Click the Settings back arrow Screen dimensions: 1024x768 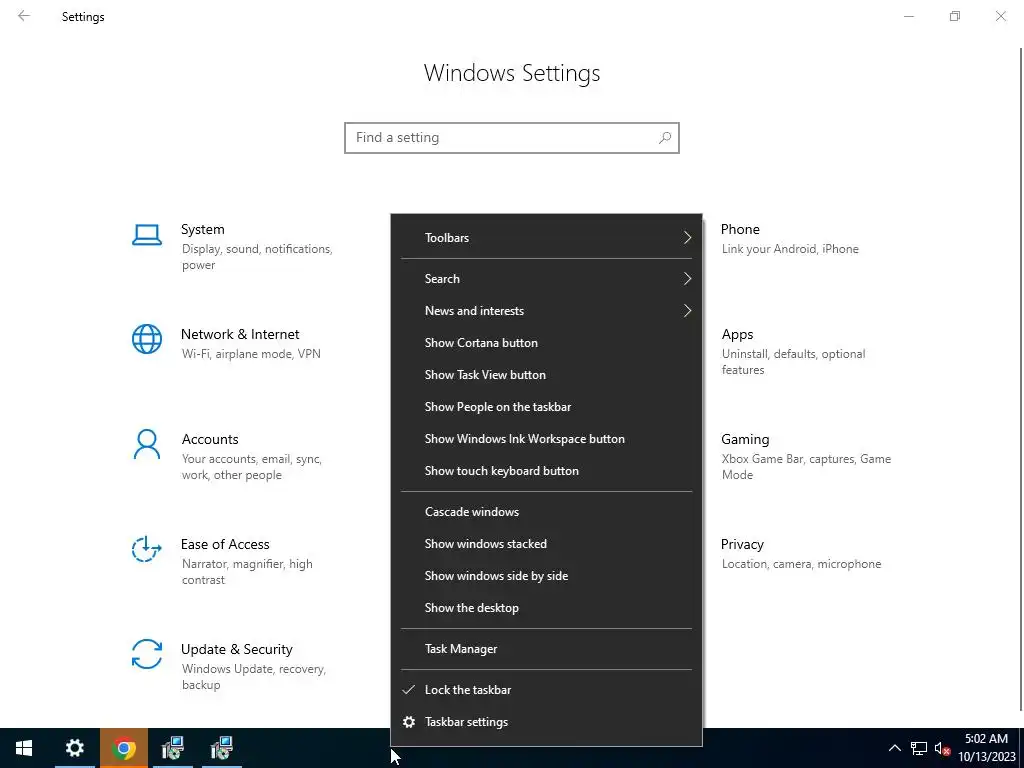24,16
